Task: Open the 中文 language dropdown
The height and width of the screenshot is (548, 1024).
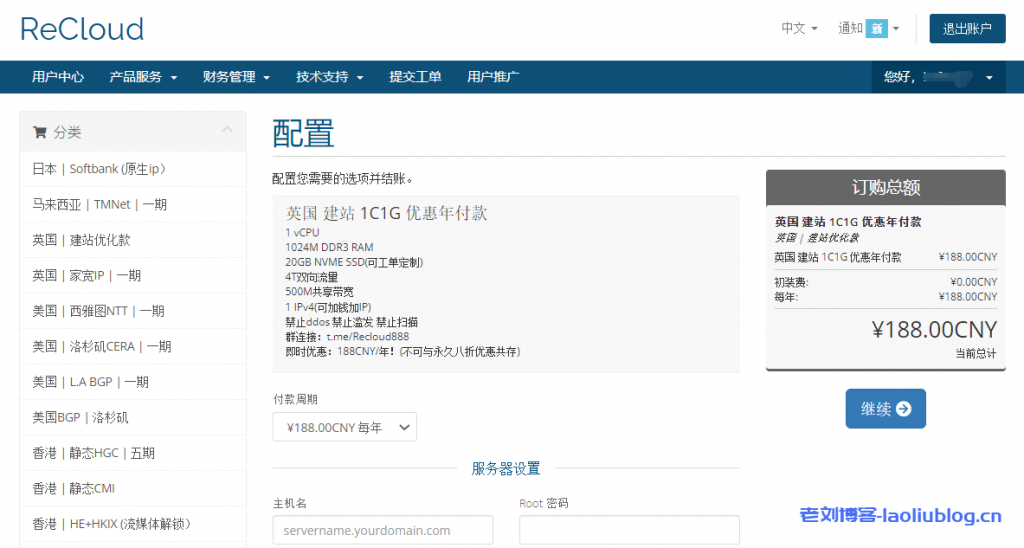Action: (799, 28)
